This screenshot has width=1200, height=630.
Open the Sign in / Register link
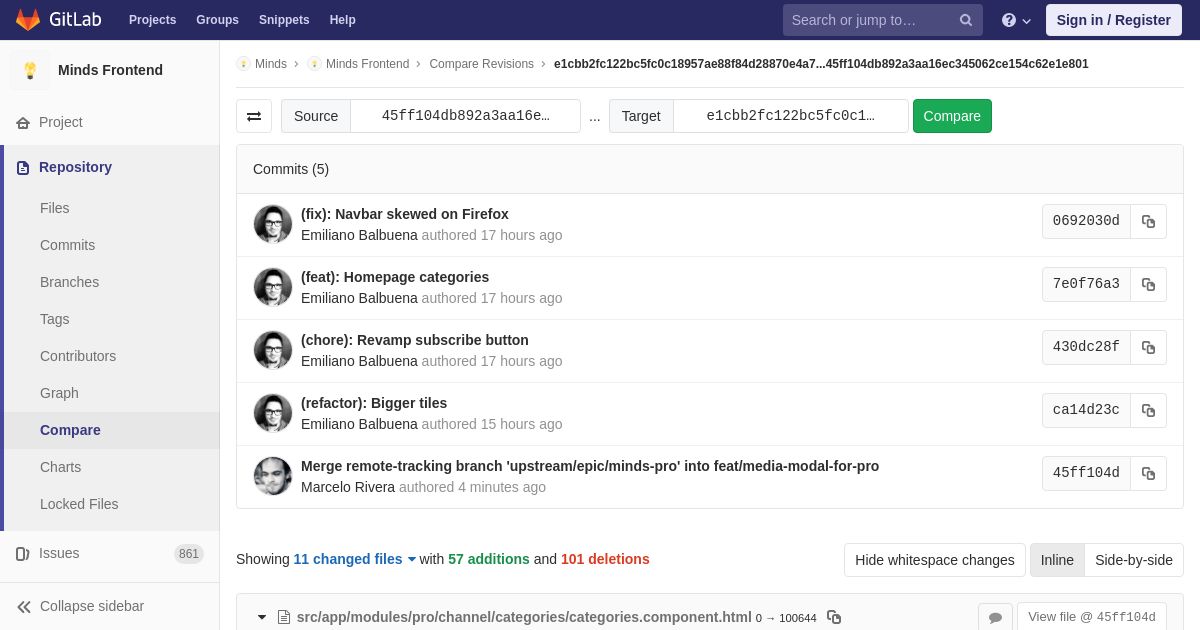(x=1113, y=20)
